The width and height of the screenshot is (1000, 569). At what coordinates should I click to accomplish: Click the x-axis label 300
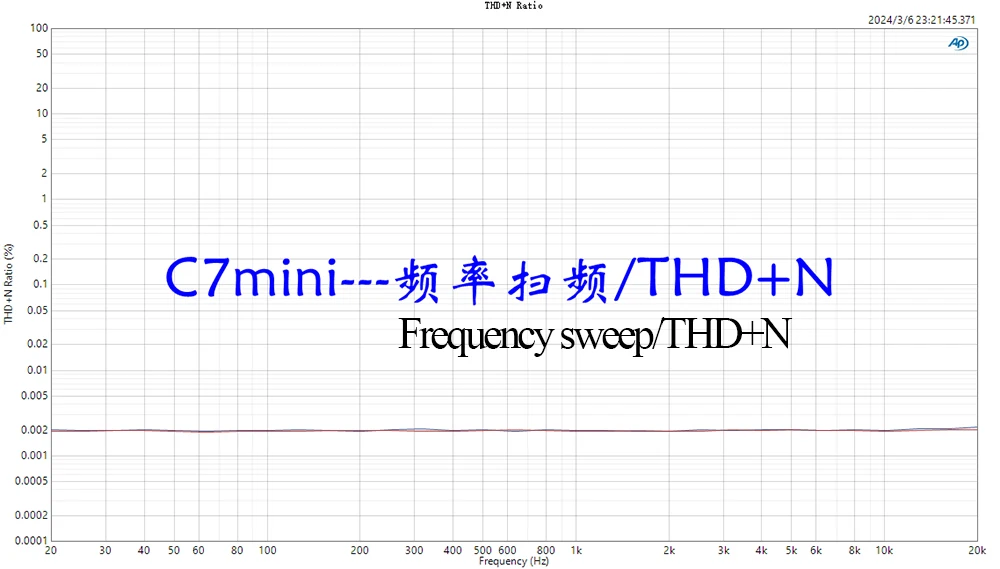[x=414, y=550]
